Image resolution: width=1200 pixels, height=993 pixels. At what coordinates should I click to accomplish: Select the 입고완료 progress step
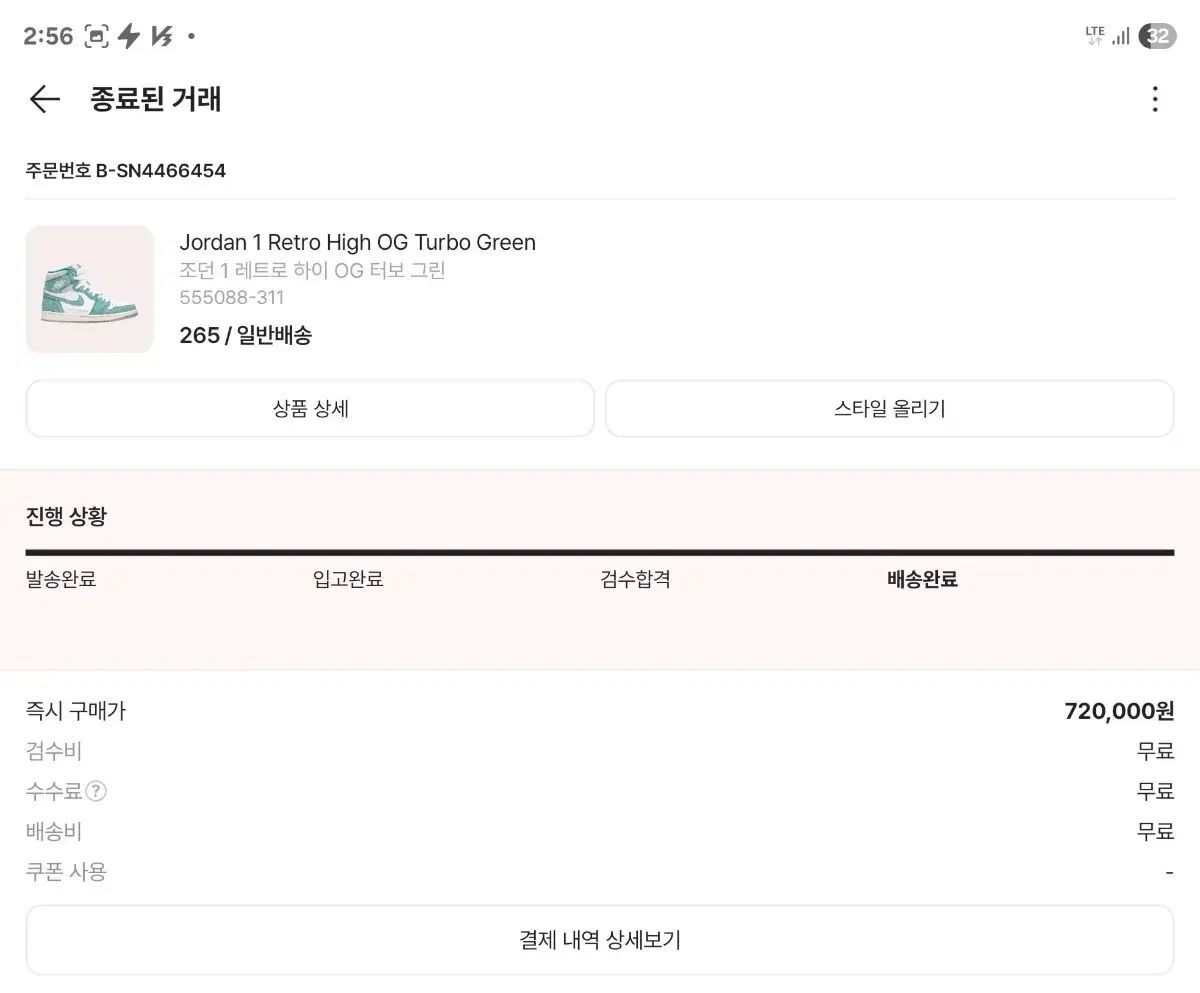point(348,579)
